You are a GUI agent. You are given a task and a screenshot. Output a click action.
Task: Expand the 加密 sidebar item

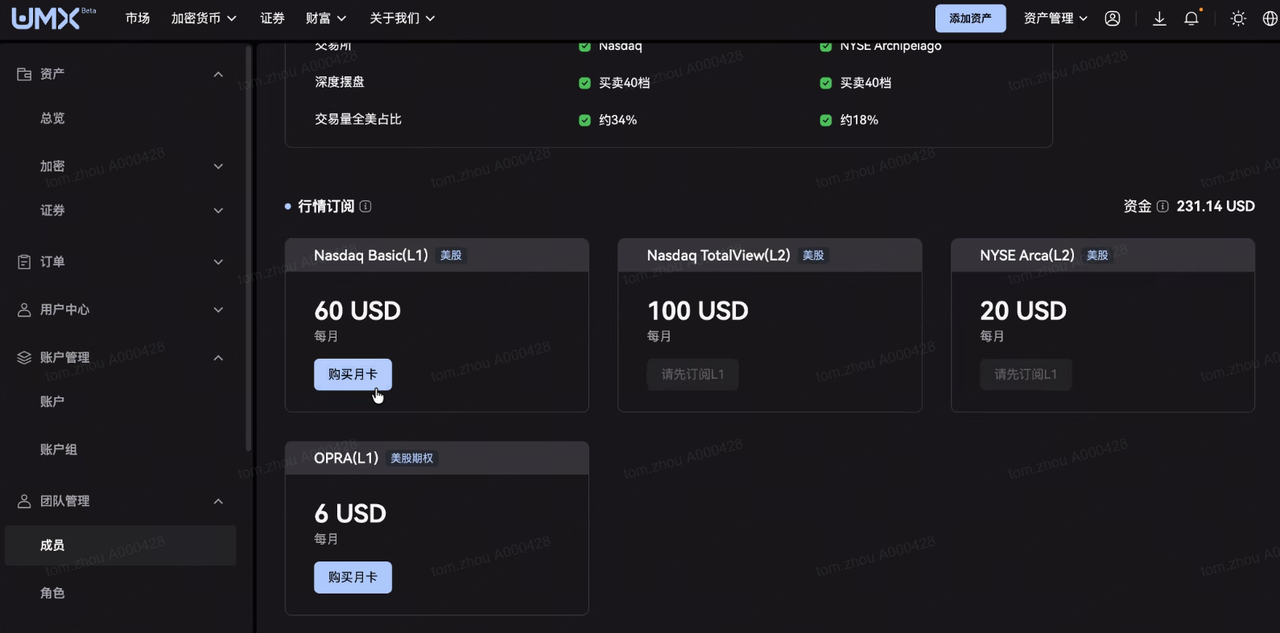click(218, 166)
